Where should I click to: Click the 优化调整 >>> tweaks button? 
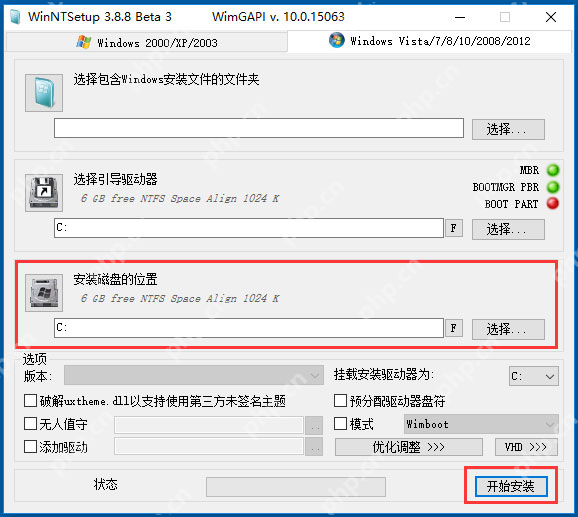coord(408,447)
